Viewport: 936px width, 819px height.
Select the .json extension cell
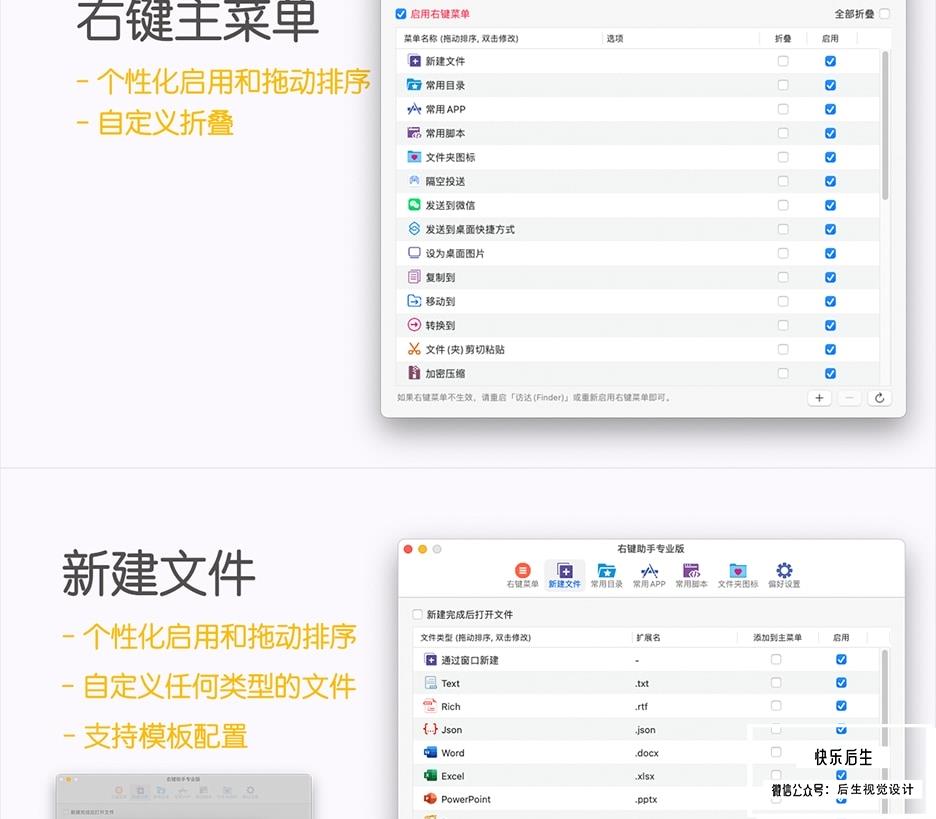645,729
